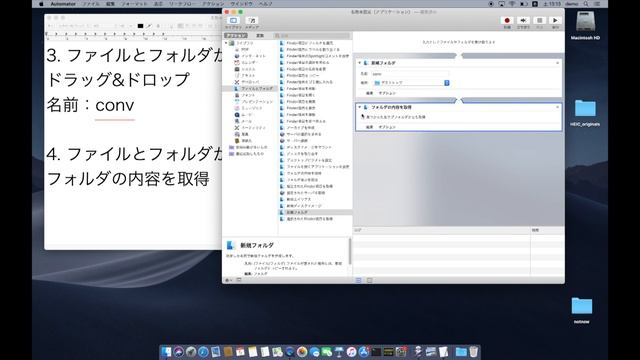
Task: Click the name field containing conv
Action: point(410,74)
